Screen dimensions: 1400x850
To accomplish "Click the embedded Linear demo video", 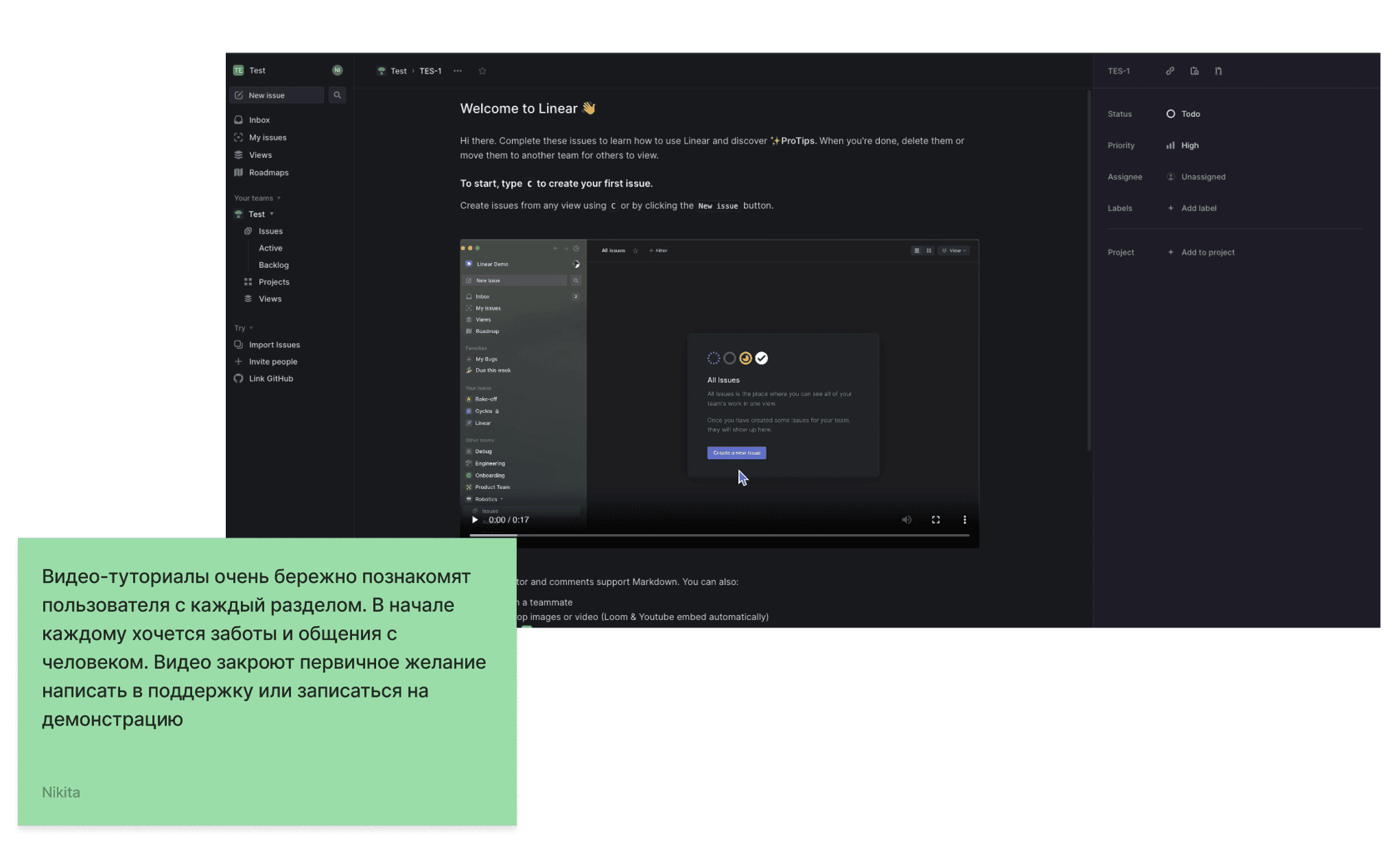I will (719, 393).
